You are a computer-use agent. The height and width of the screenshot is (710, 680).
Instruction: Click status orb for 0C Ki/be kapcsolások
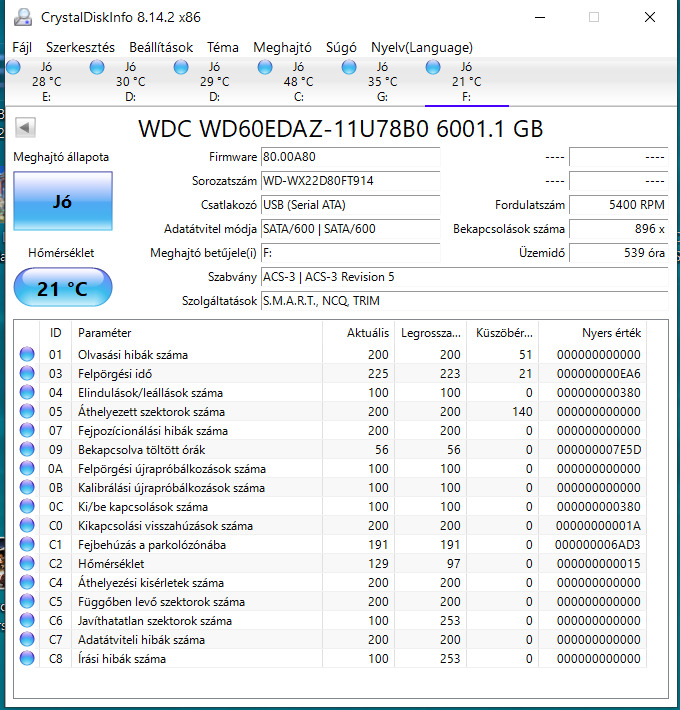point(27,506)
